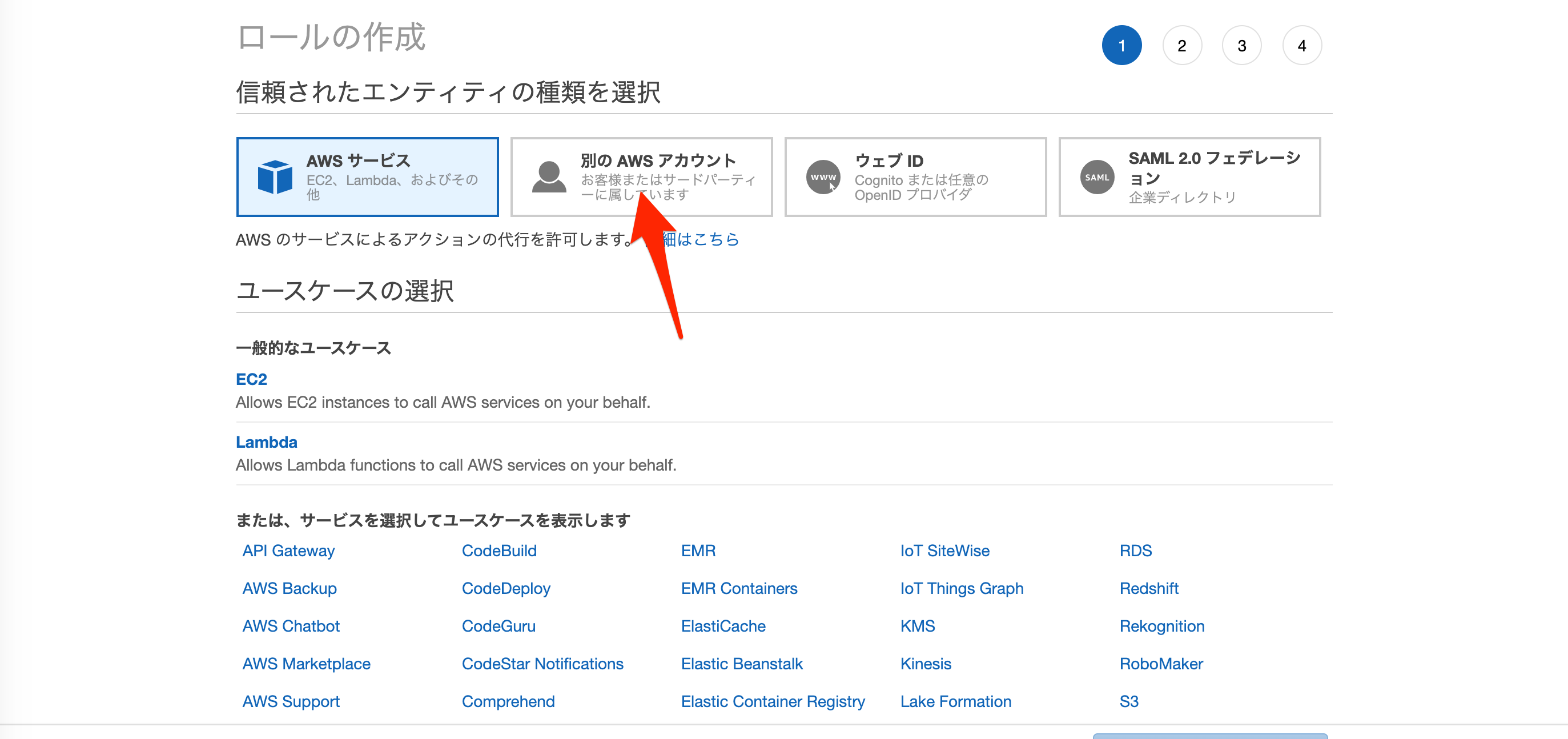Choose the Rekognition service

[1161, 626]
